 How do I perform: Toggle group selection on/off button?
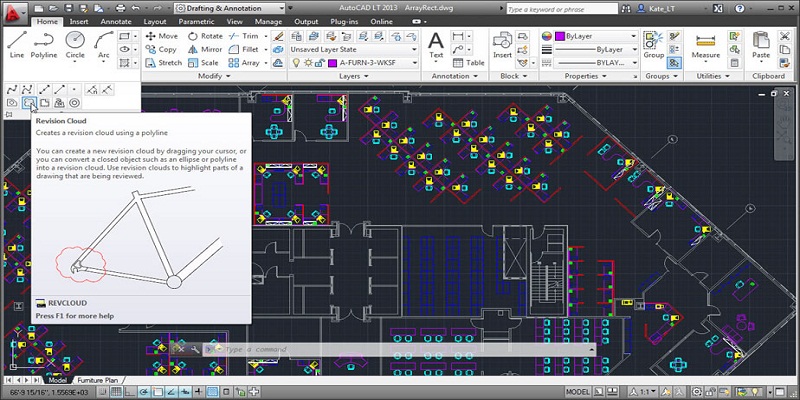[x=673, y=63]
